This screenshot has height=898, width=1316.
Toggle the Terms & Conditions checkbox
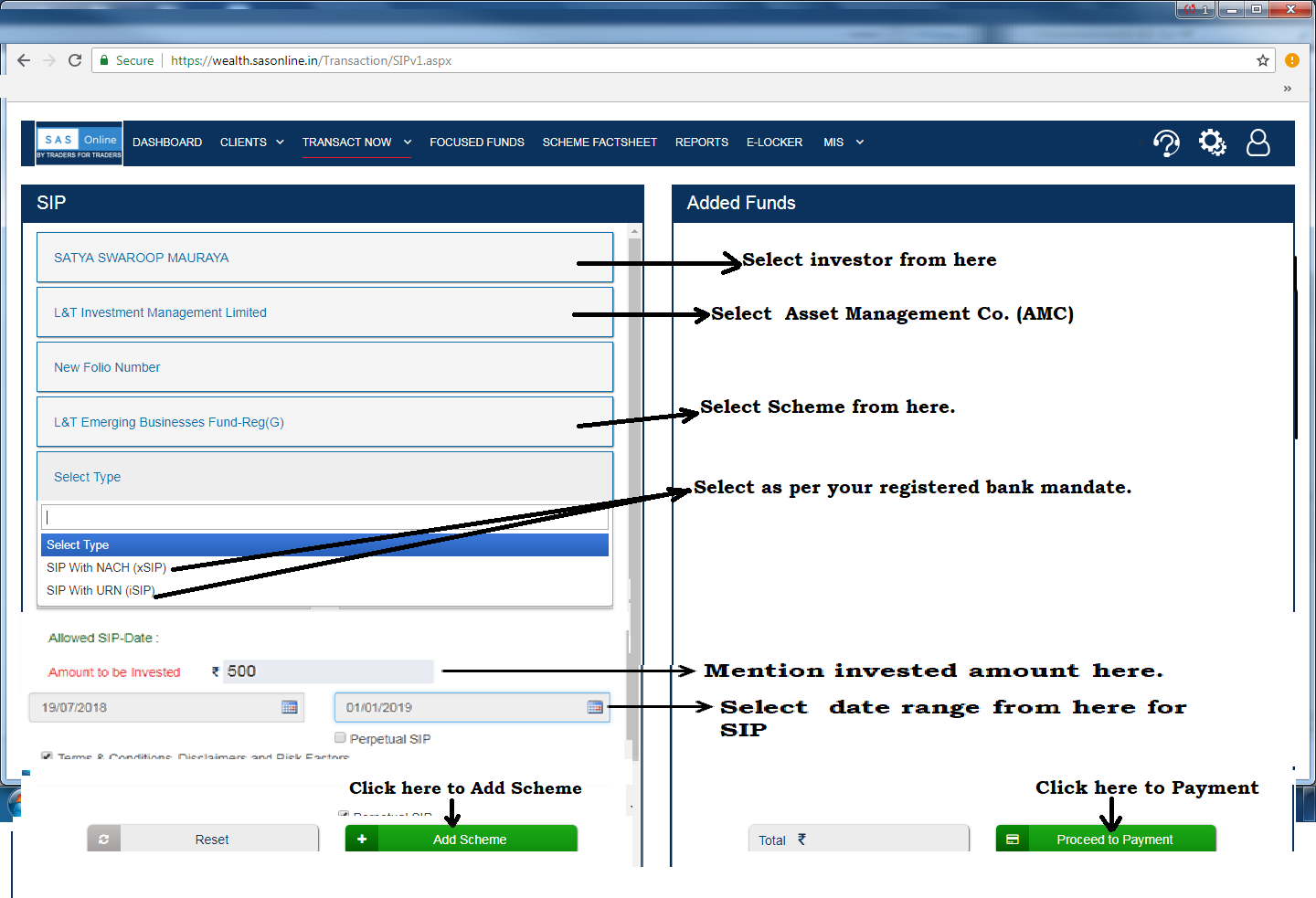click(x=47, y=756)
